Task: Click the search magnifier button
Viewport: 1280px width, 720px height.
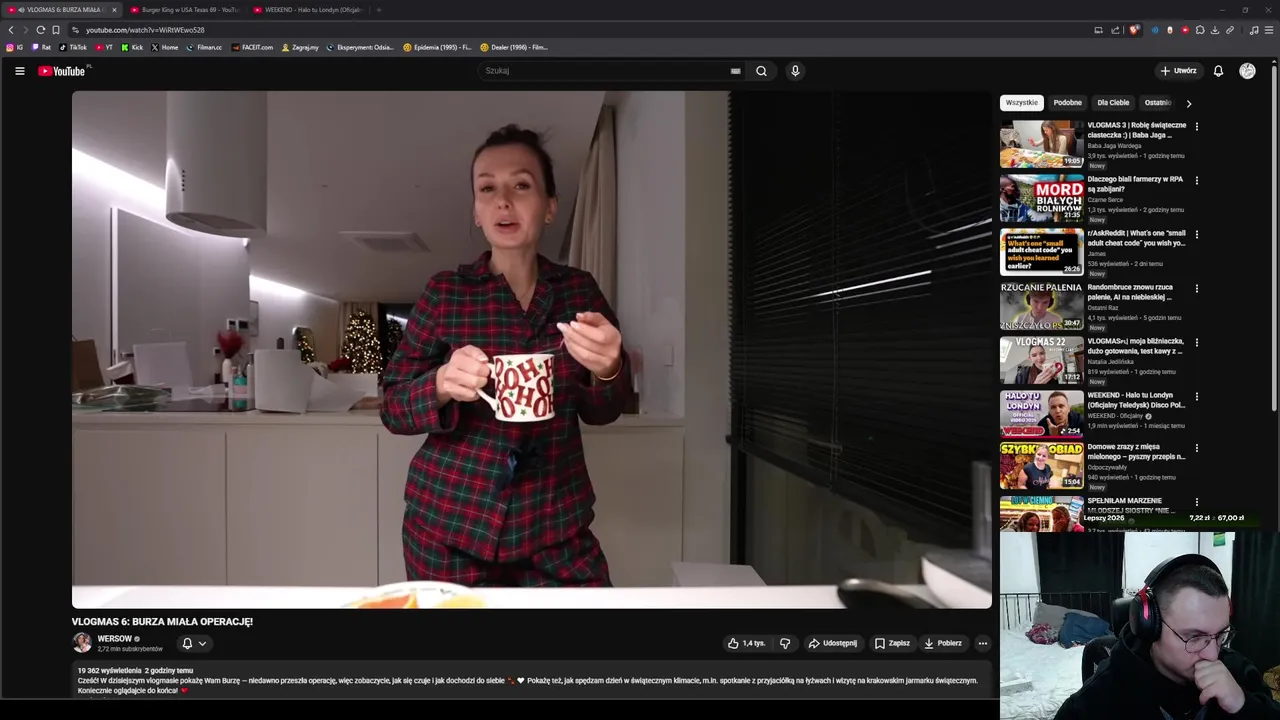Action: pos(761,71)
